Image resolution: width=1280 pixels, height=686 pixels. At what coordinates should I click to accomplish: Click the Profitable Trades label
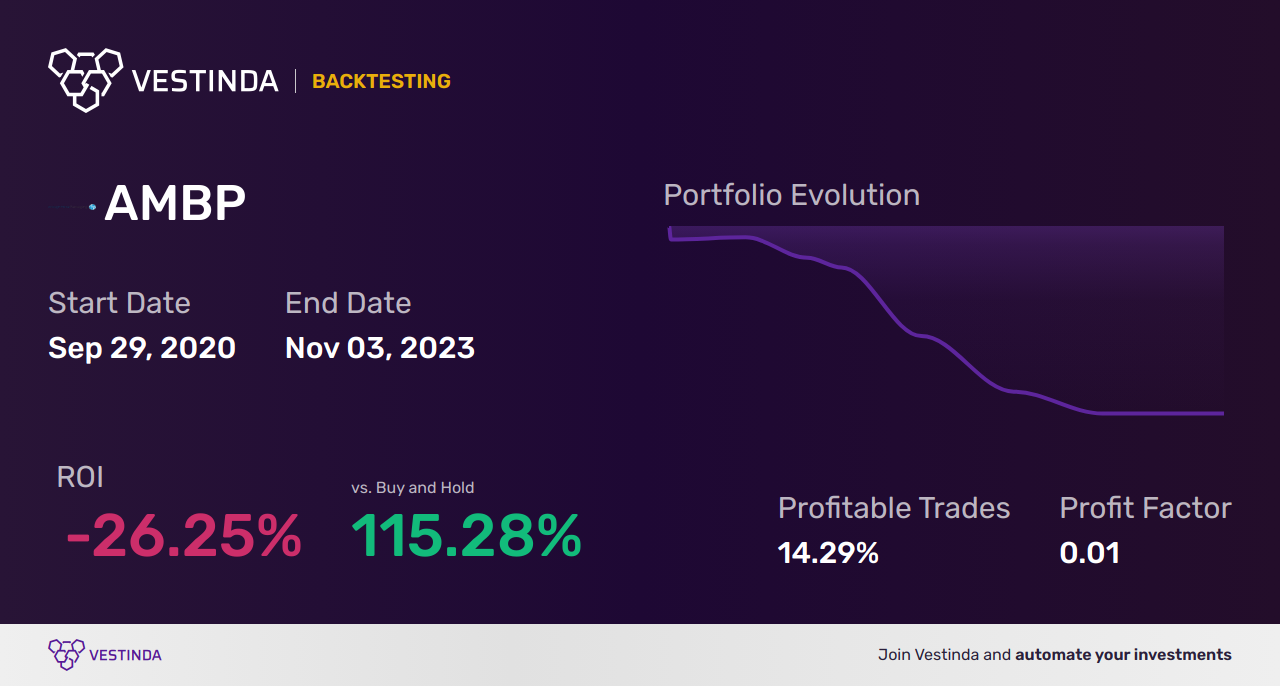click(x=894, y=508)
